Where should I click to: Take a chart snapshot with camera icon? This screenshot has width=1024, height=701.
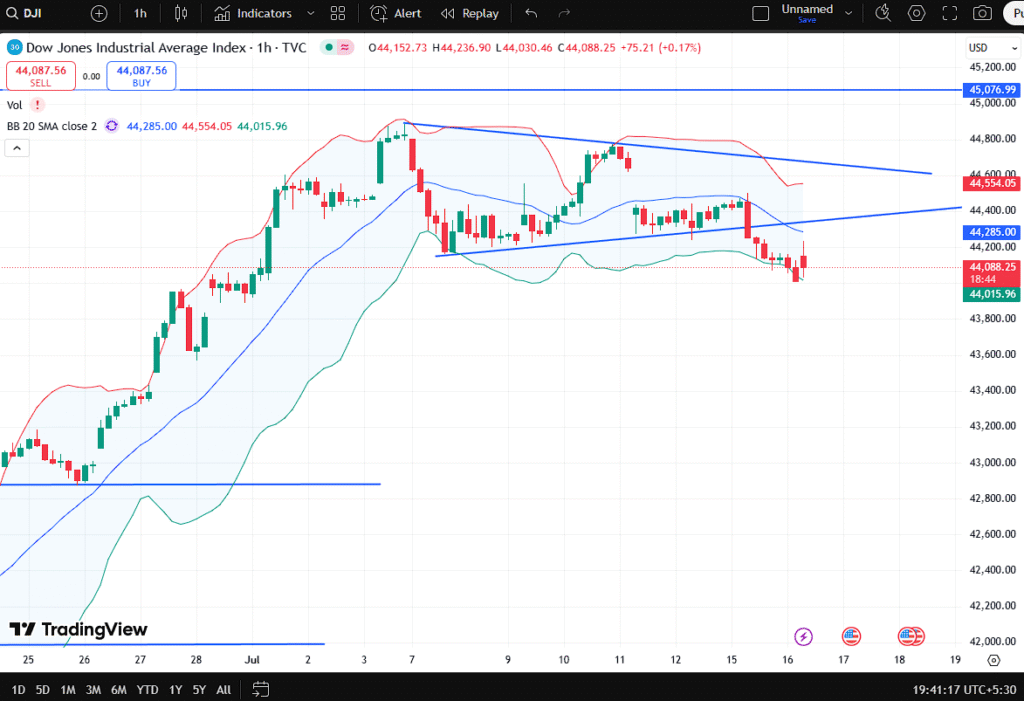(x=982, y=13)
